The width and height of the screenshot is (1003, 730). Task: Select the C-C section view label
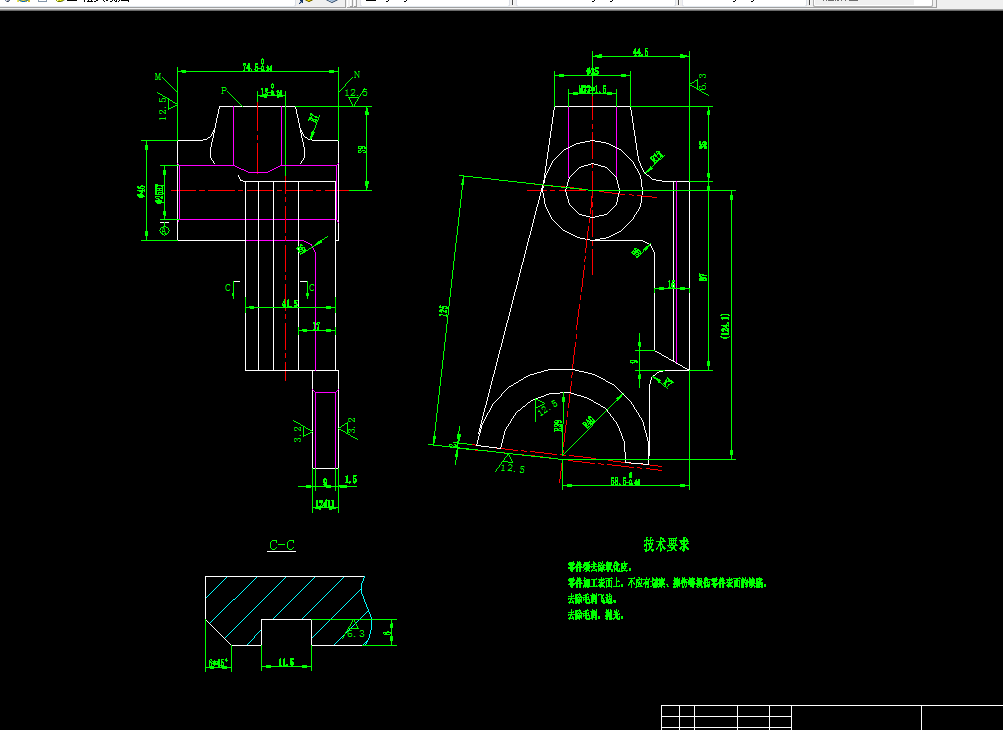[x=282, y=545]
